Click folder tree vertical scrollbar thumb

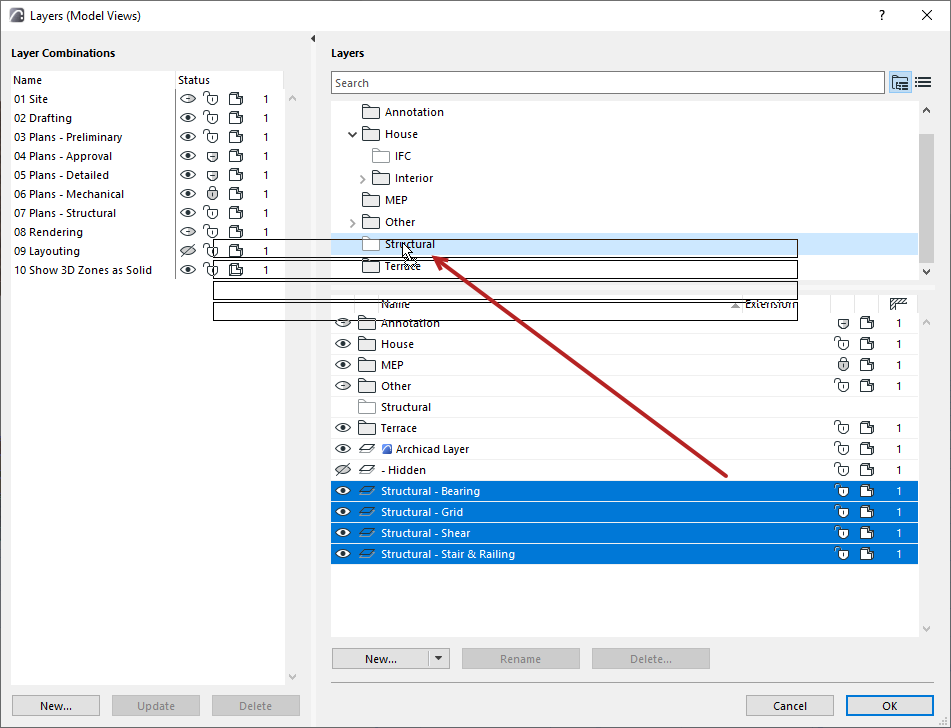point(926,198)
